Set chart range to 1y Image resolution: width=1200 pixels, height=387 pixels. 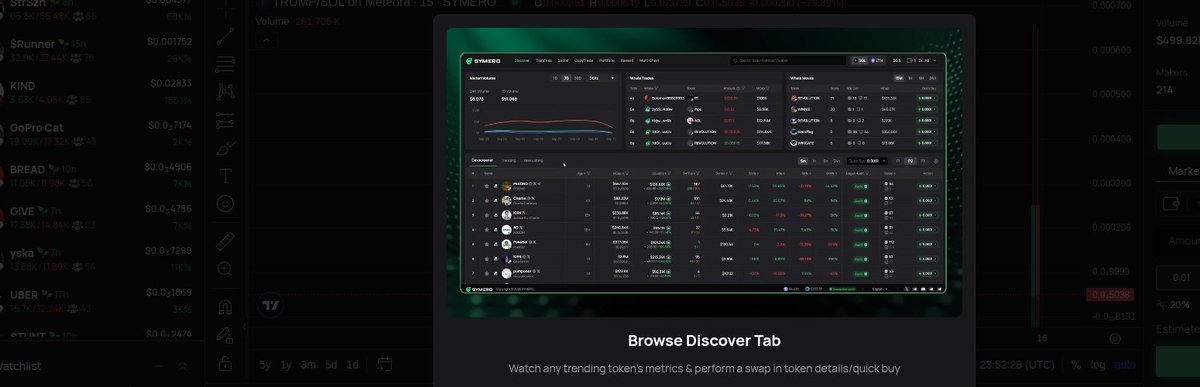[x=287, y=364]
